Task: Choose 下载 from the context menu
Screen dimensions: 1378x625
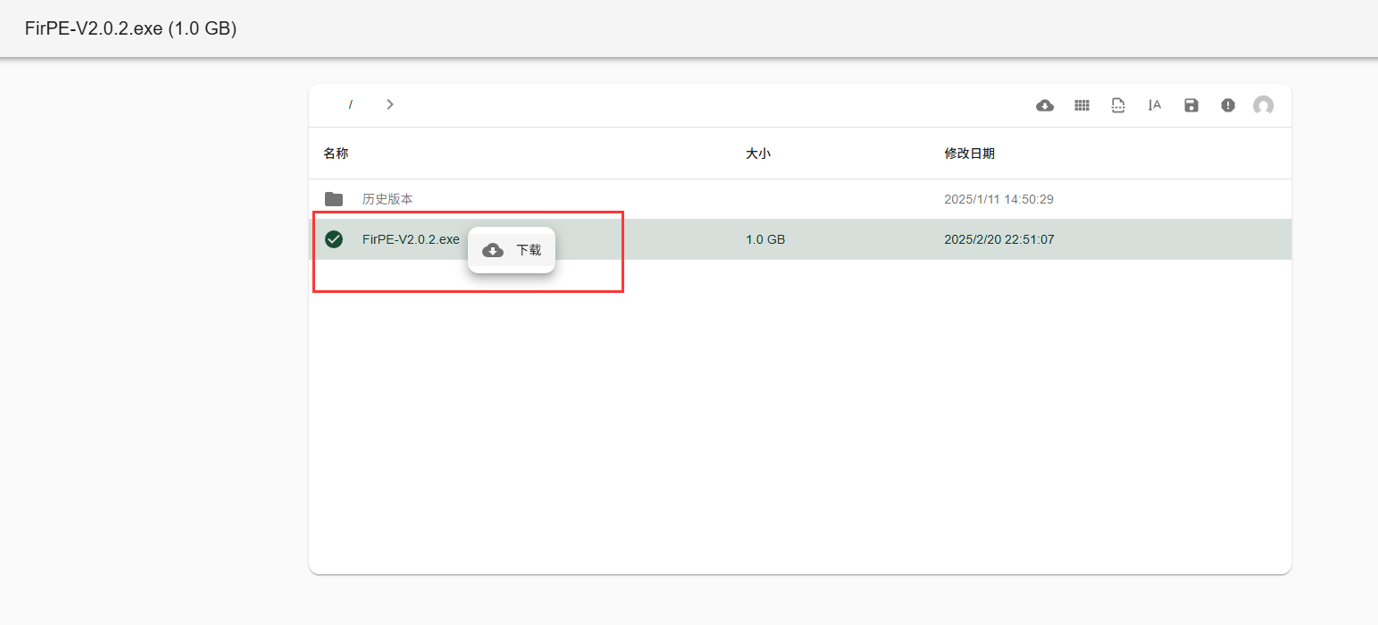Action: click(527, 250)
